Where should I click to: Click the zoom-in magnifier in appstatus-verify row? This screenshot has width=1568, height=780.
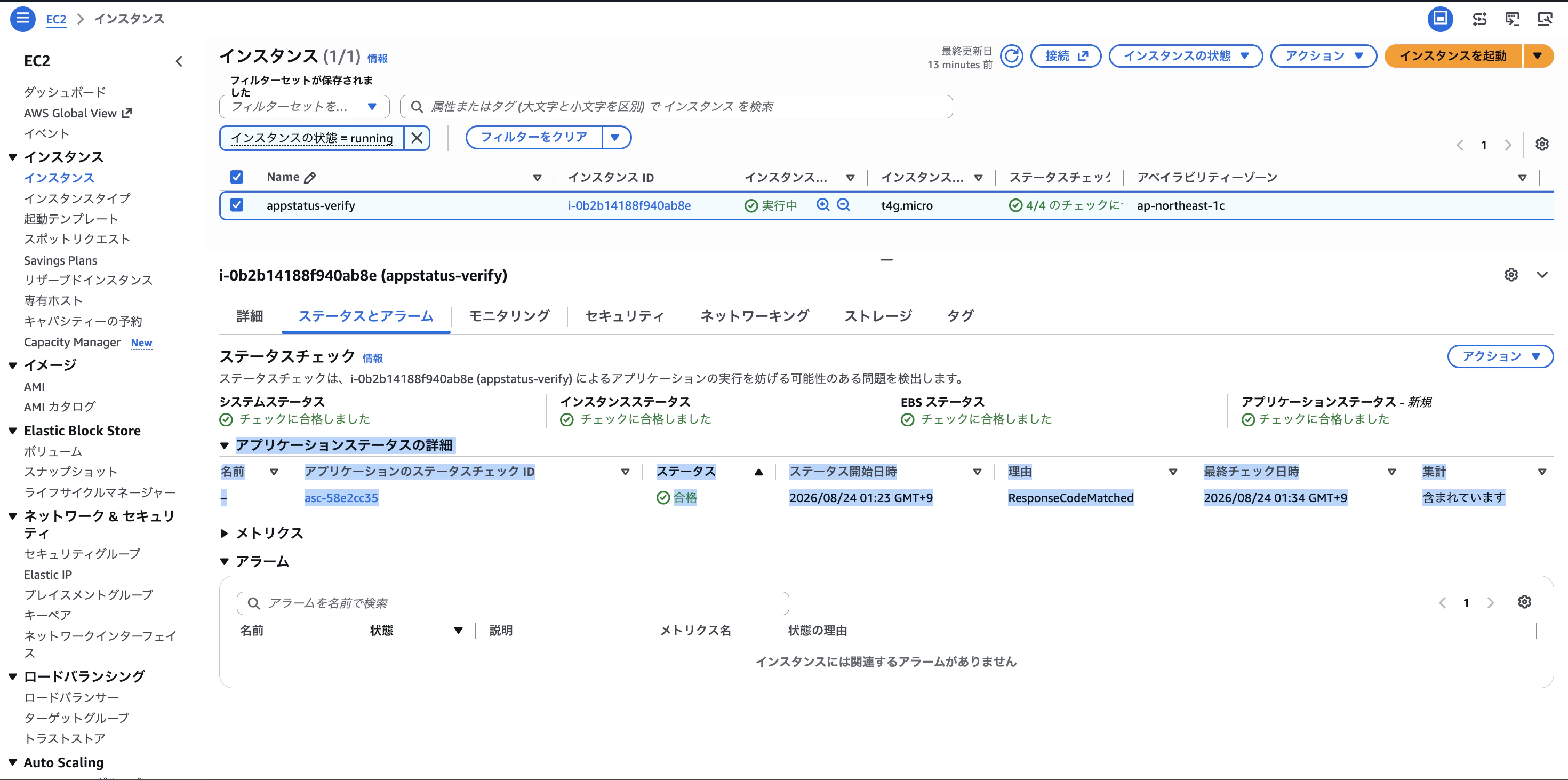click(823, 205)
